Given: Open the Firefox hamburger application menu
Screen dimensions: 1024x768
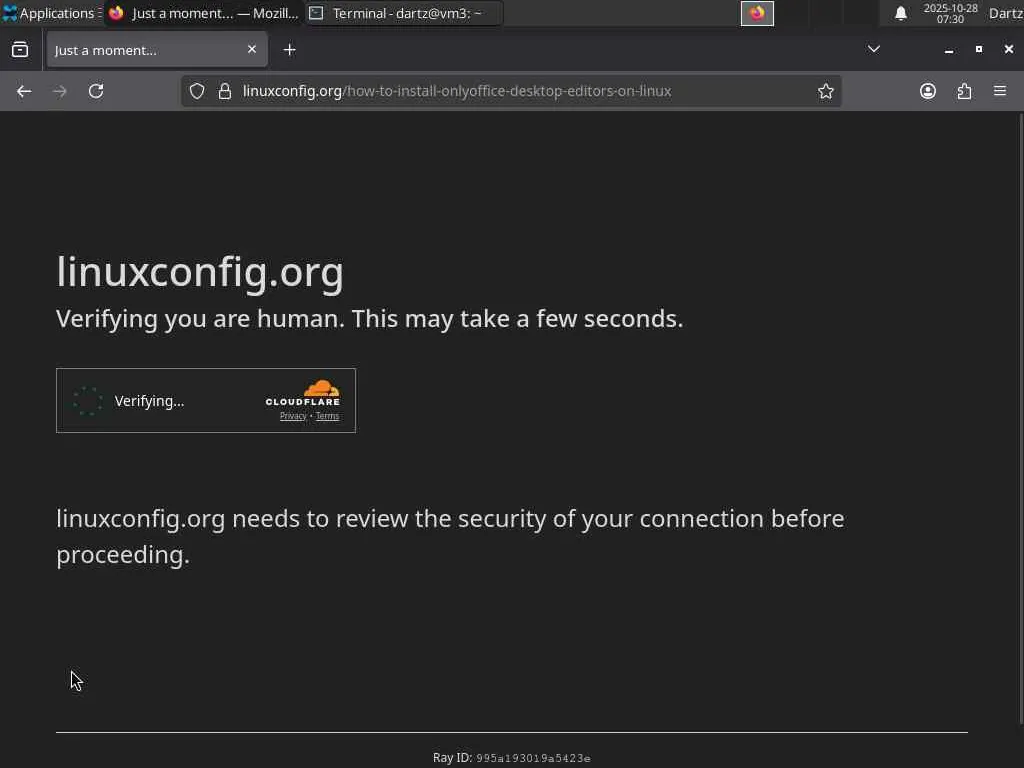Looking at the screenshot, I should (x=1000, y=91).
